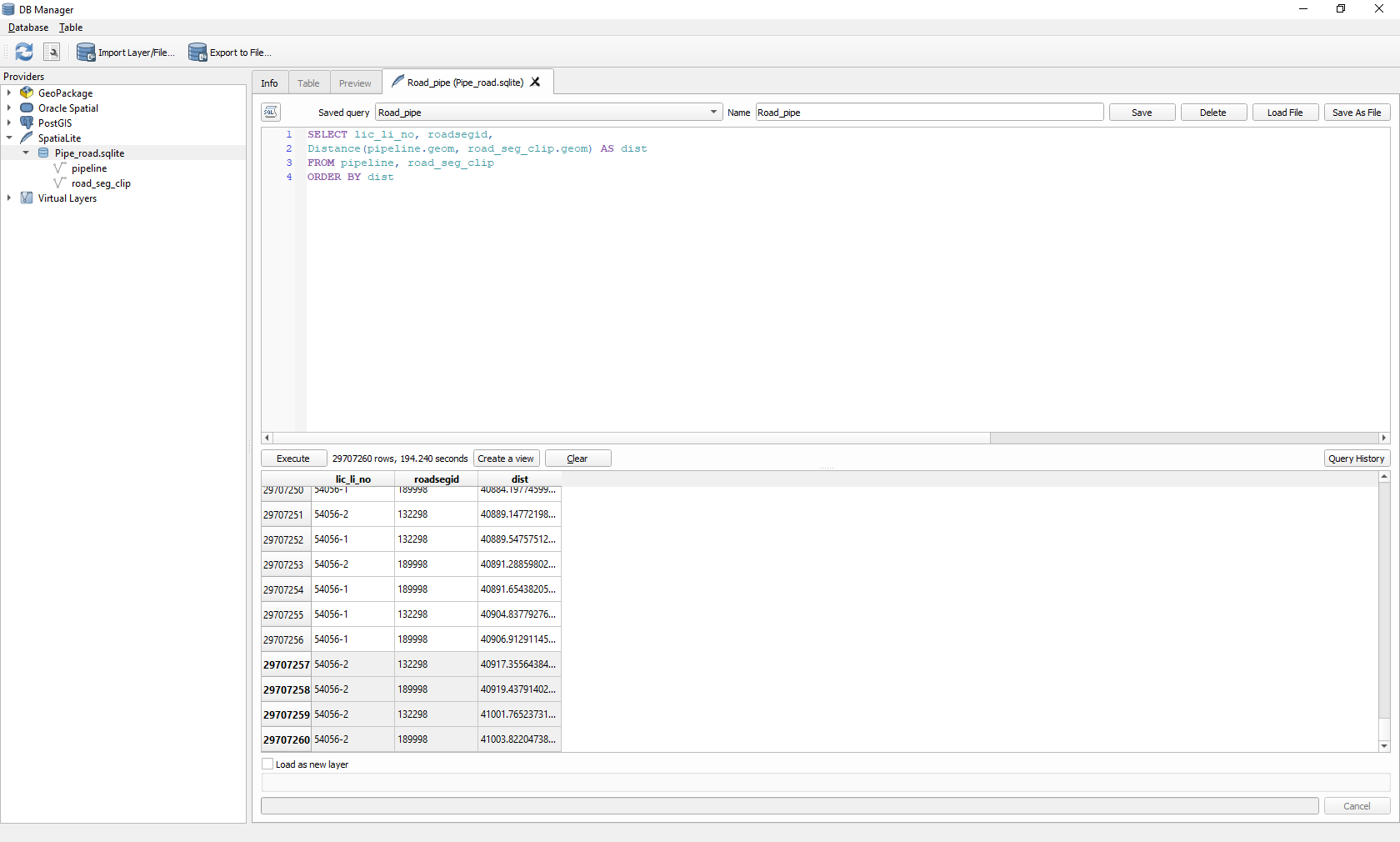The width and height of the screenshot is (1400, 842).
Task: Switch to the Preview tab
Action: coord(355,83)
